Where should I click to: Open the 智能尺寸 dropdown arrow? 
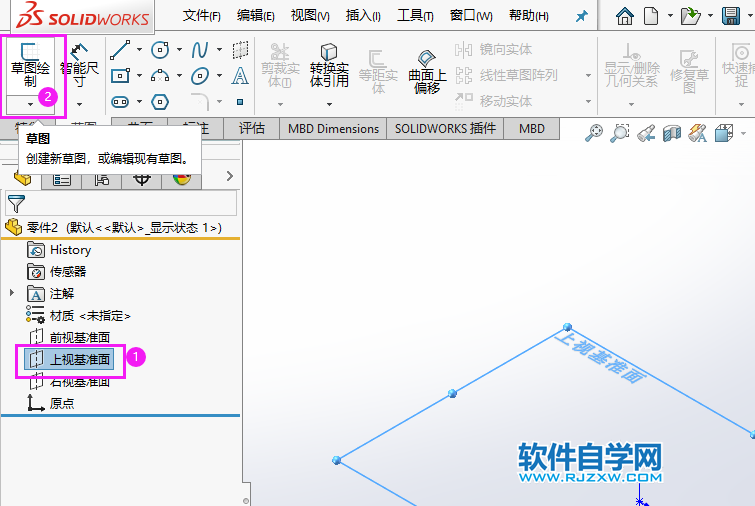point(79,104)
